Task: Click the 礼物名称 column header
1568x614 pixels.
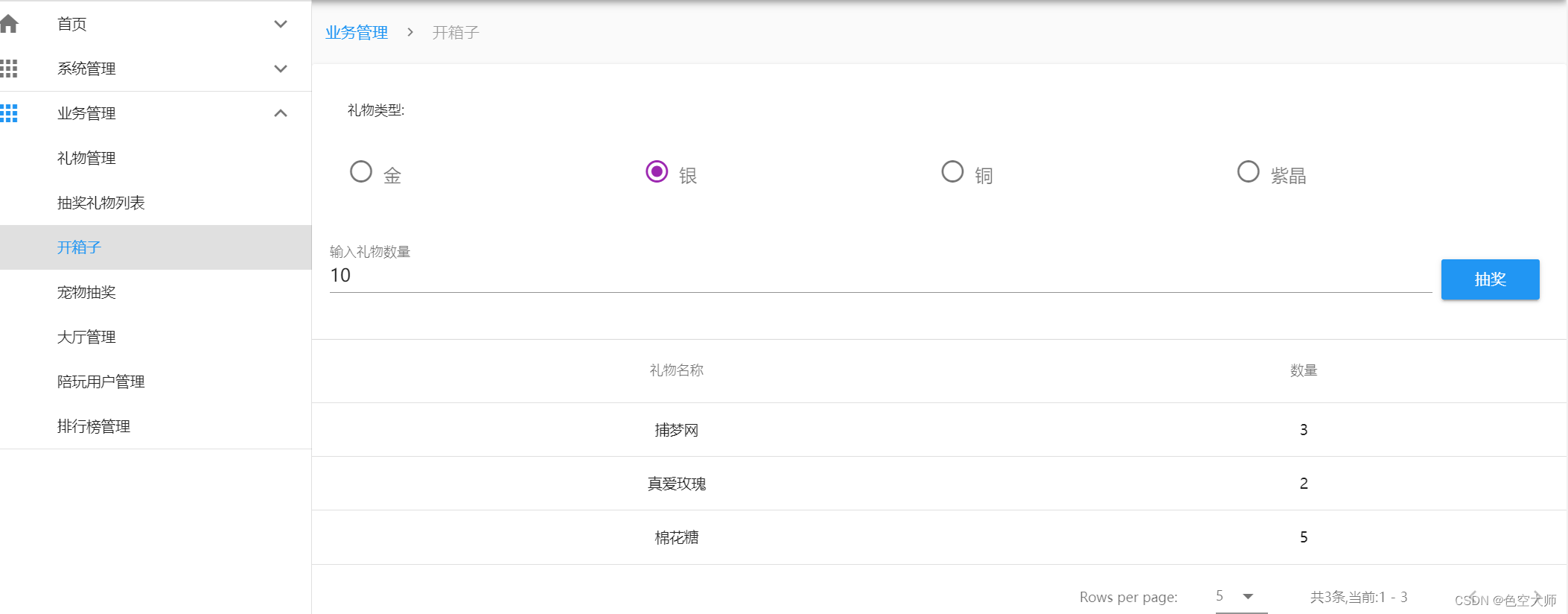Action: [x=676, y=370]
